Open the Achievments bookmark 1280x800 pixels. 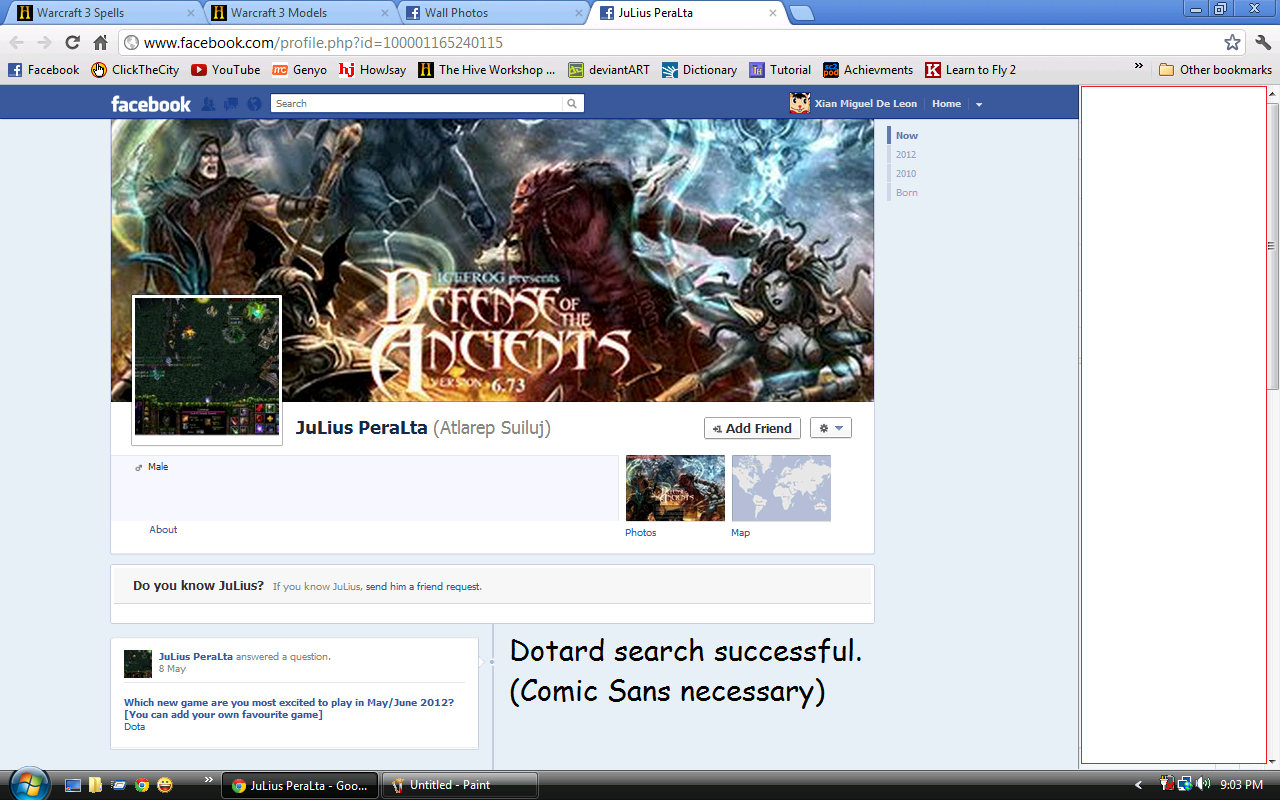tap(868, 70)
